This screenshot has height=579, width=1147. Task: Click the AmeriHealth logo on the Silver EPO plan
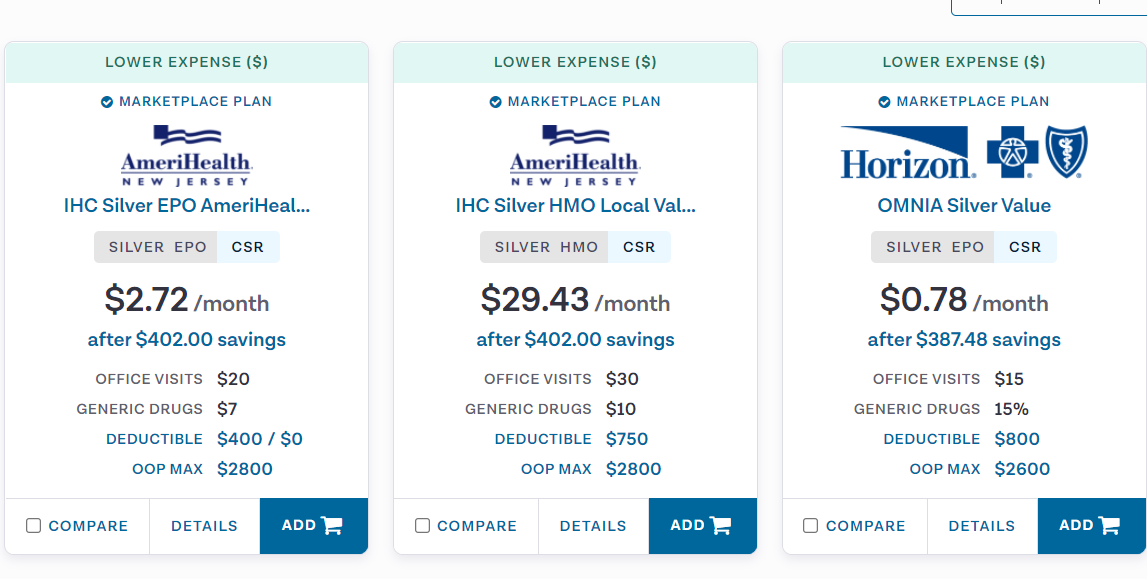tap(187, 156)
